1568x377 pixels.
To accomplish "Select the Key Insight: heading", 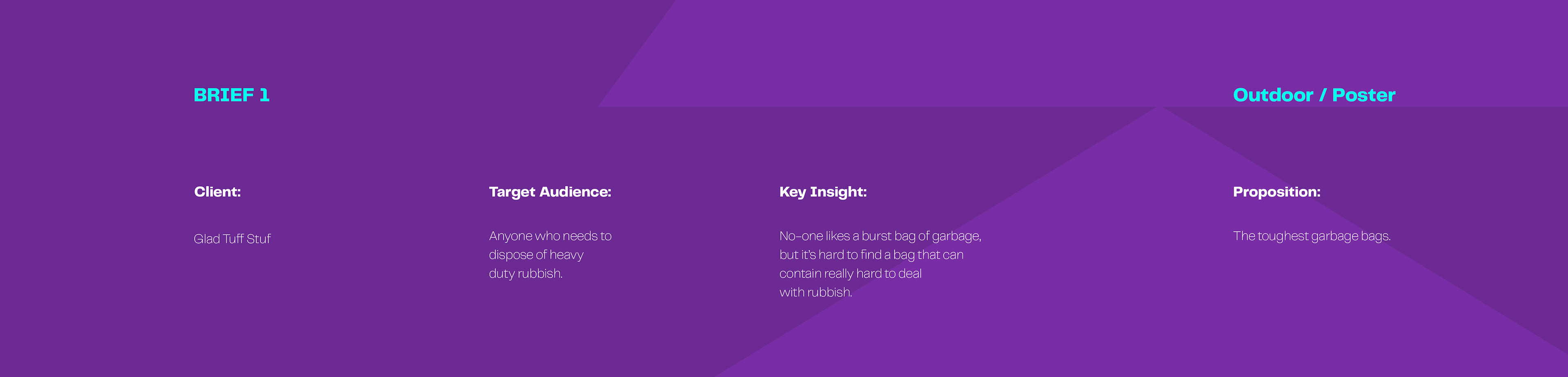I will pos(822,192).
